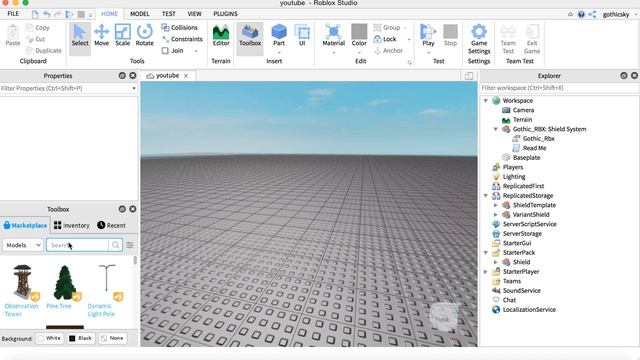Click the Toolbox search magnifier button
Image resolution: width=640 pixels, height=360 pixels.
tap(116, 245)
